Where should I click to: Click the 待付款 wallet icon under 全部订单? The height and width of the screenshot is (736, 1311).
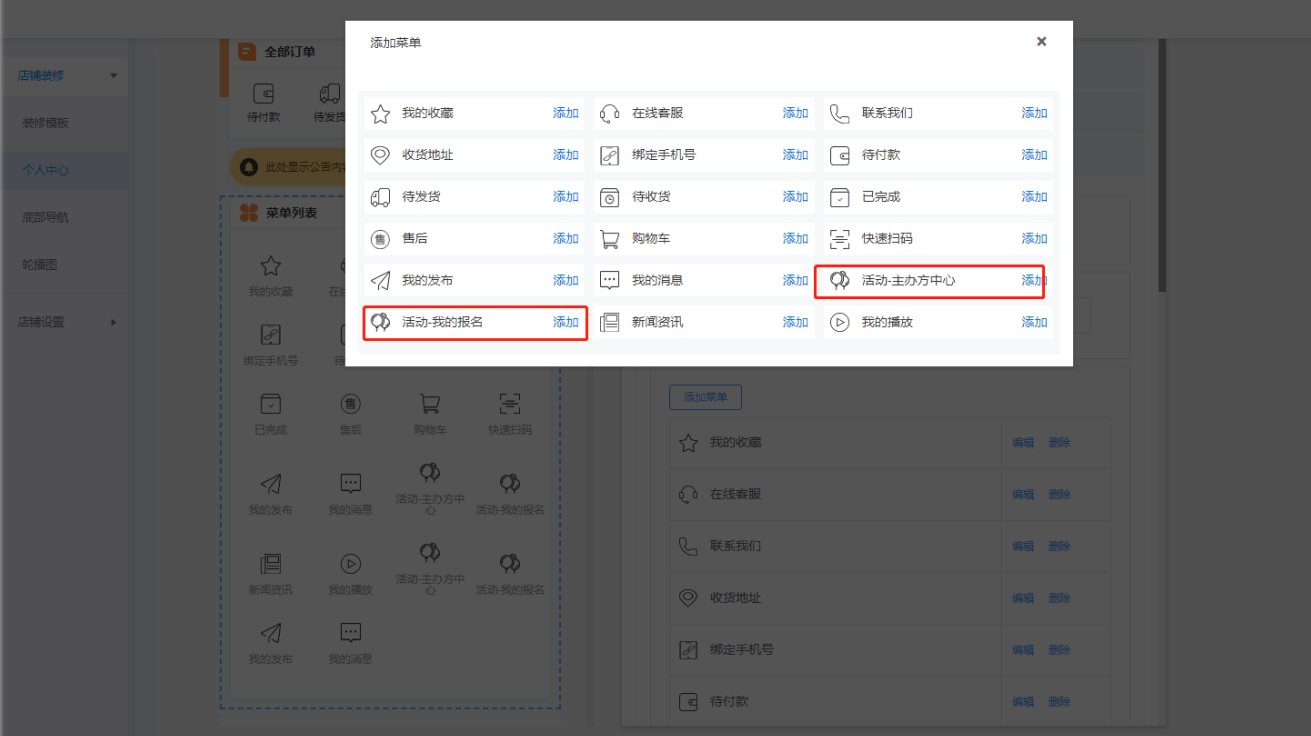pyautogui.click(x=264, y=93)
